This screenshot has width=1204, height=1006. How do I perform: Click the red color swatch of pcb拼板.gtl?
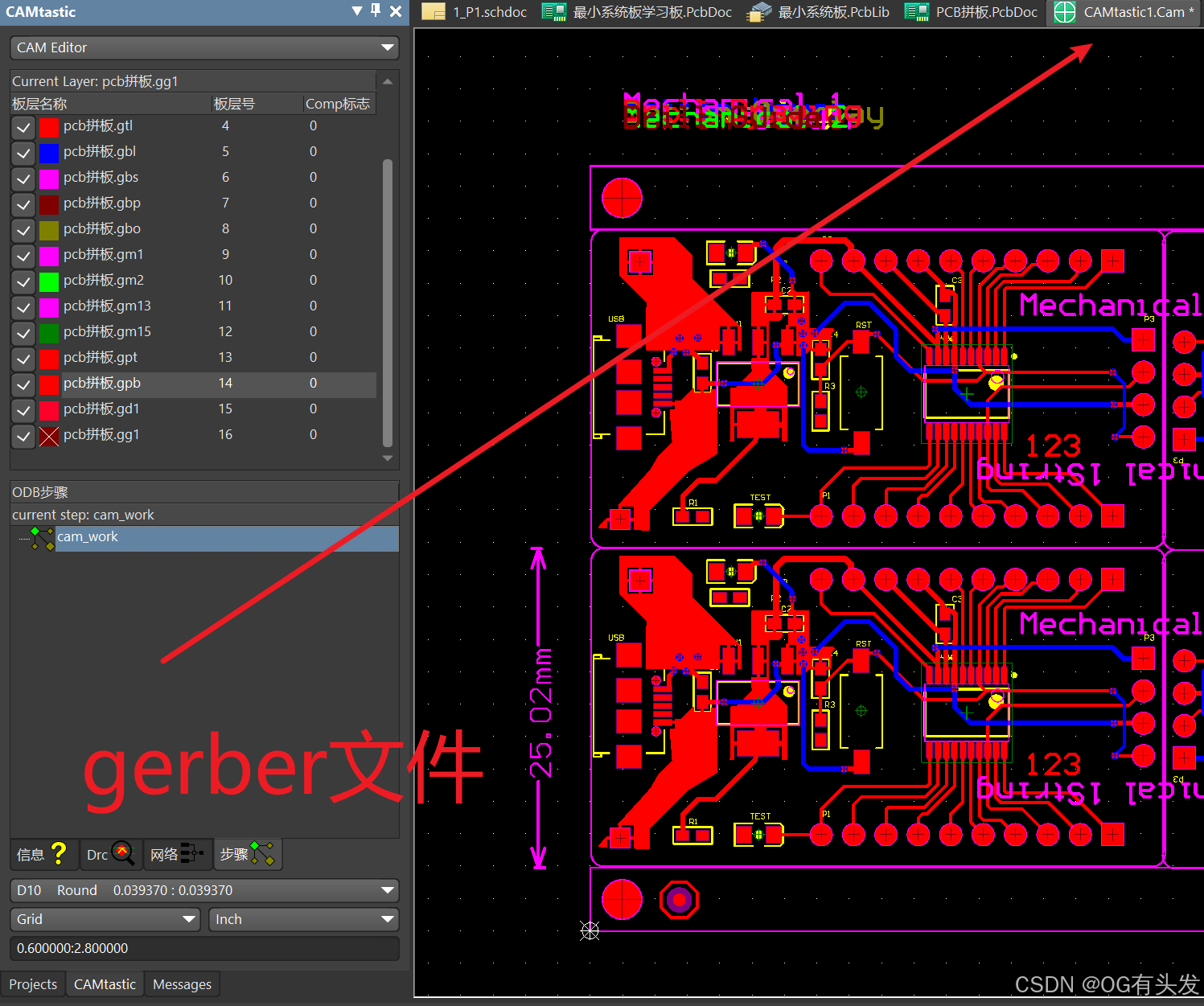point(49,127)
